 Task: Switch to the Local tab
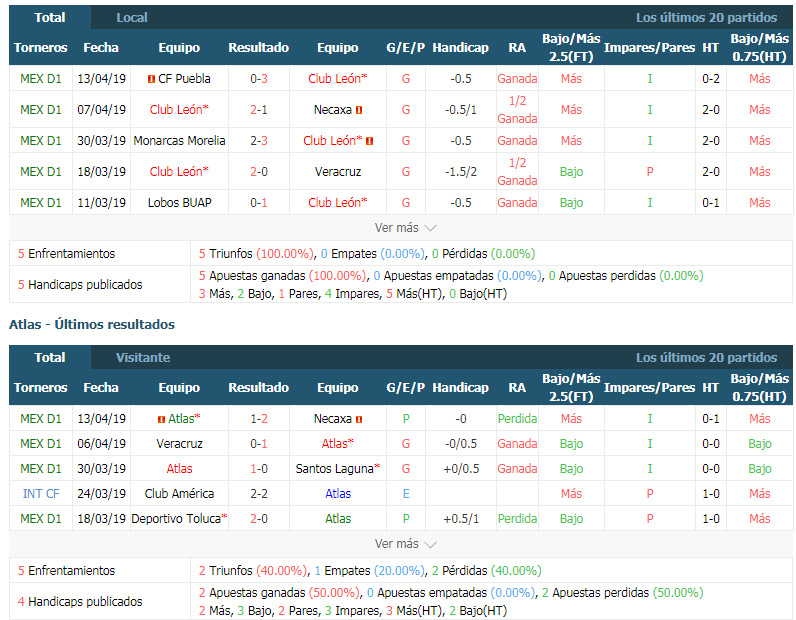click(x=131, y=18)
